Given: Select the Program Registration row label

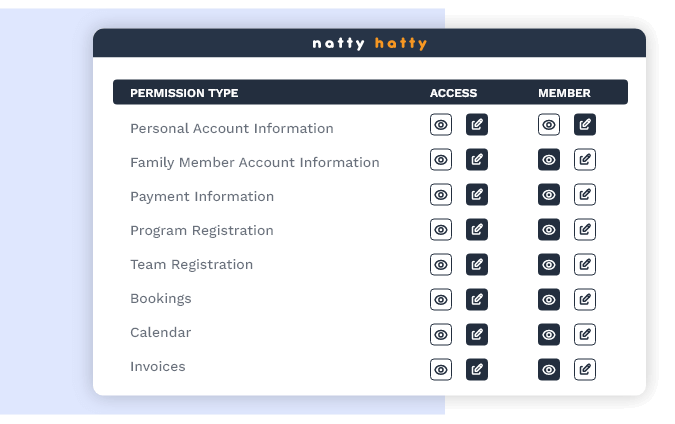Looking at the screenshot, I should [x=201, y=230].
